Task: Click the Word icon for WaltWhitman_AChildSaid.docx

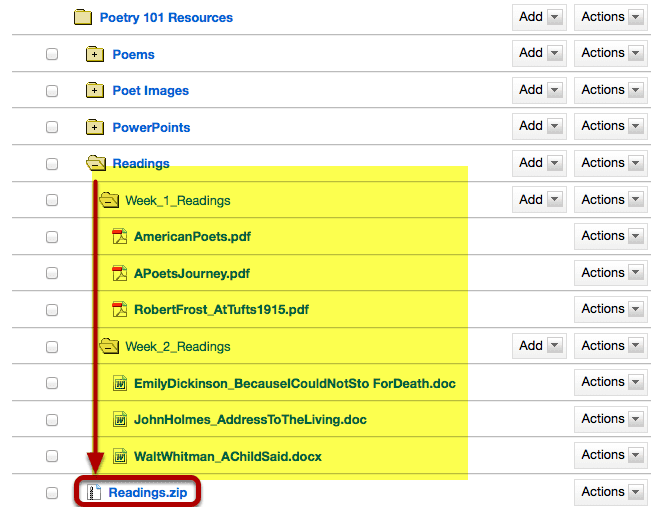Action: click(x=120, y=456)
